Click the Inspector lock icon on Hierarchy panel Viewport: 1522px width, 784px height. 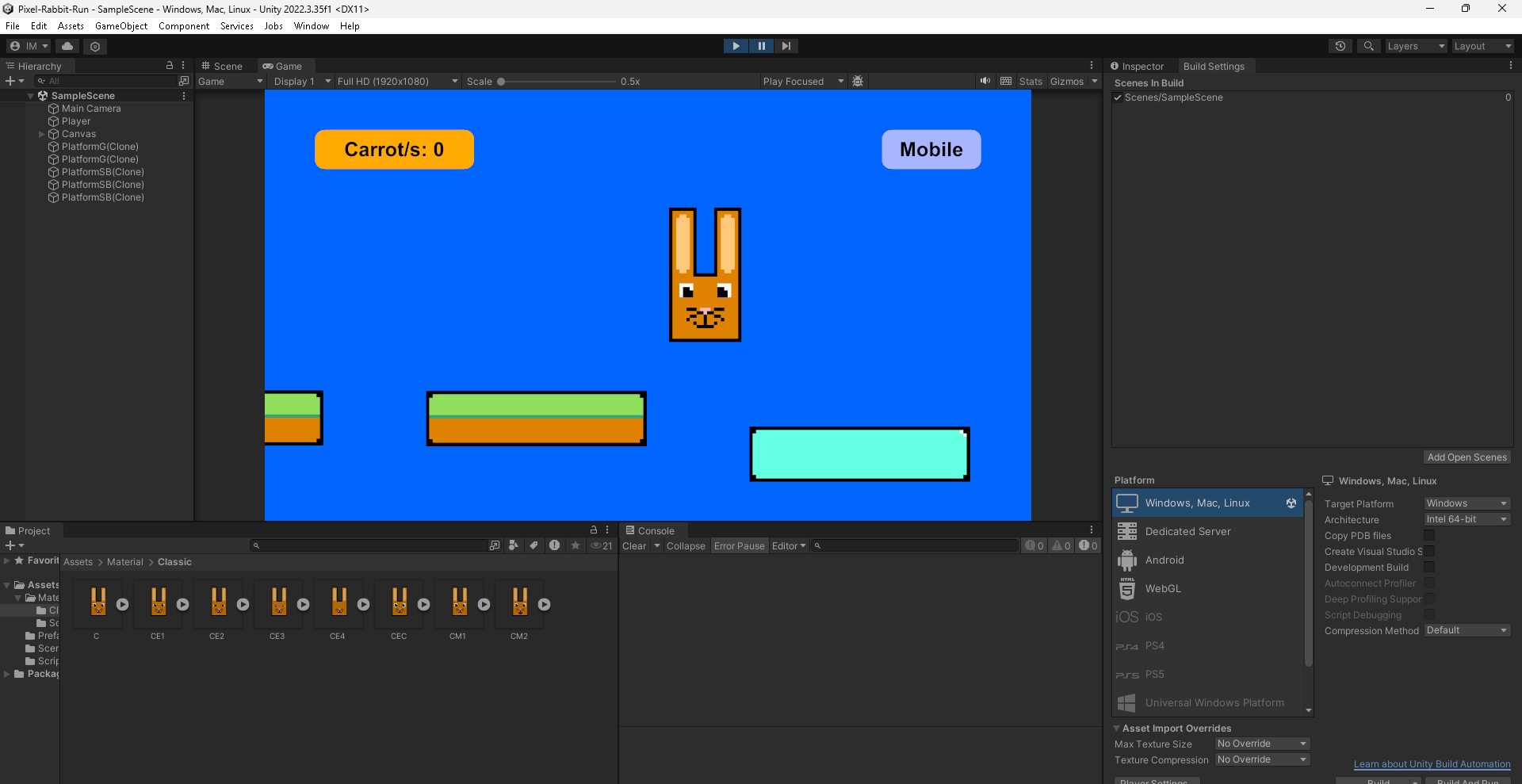[169, 66]
